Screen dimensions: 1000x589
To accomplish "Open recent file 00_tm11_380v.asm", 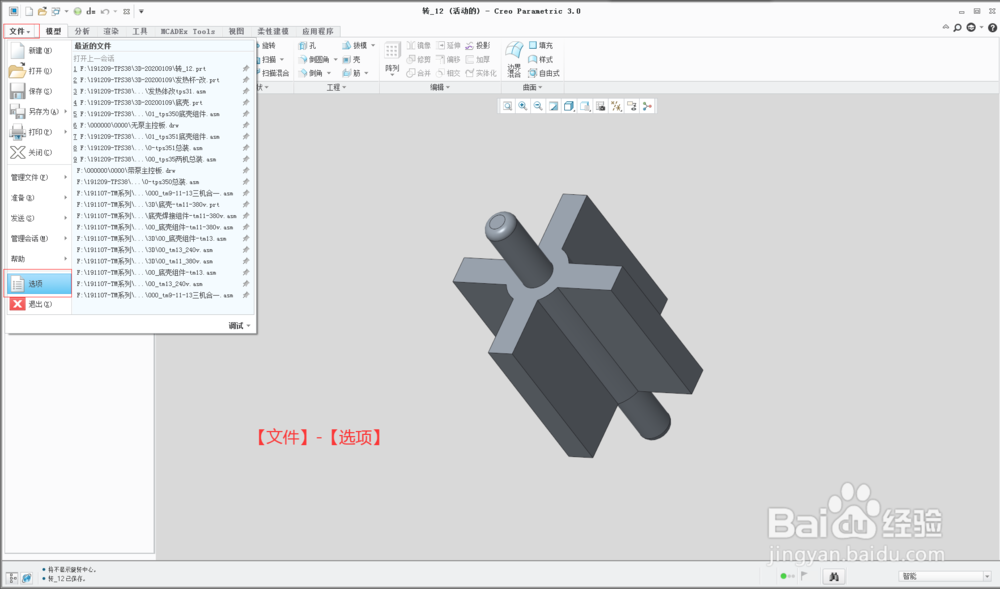I will tap(145, 261).
